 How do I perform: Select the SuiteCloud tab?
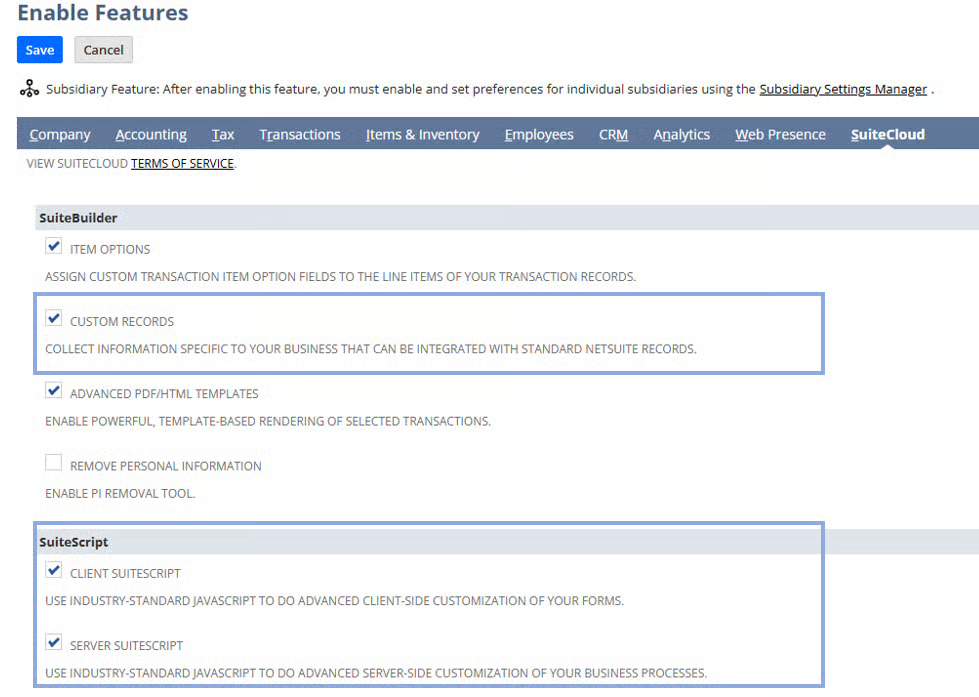tap(888, 134)
